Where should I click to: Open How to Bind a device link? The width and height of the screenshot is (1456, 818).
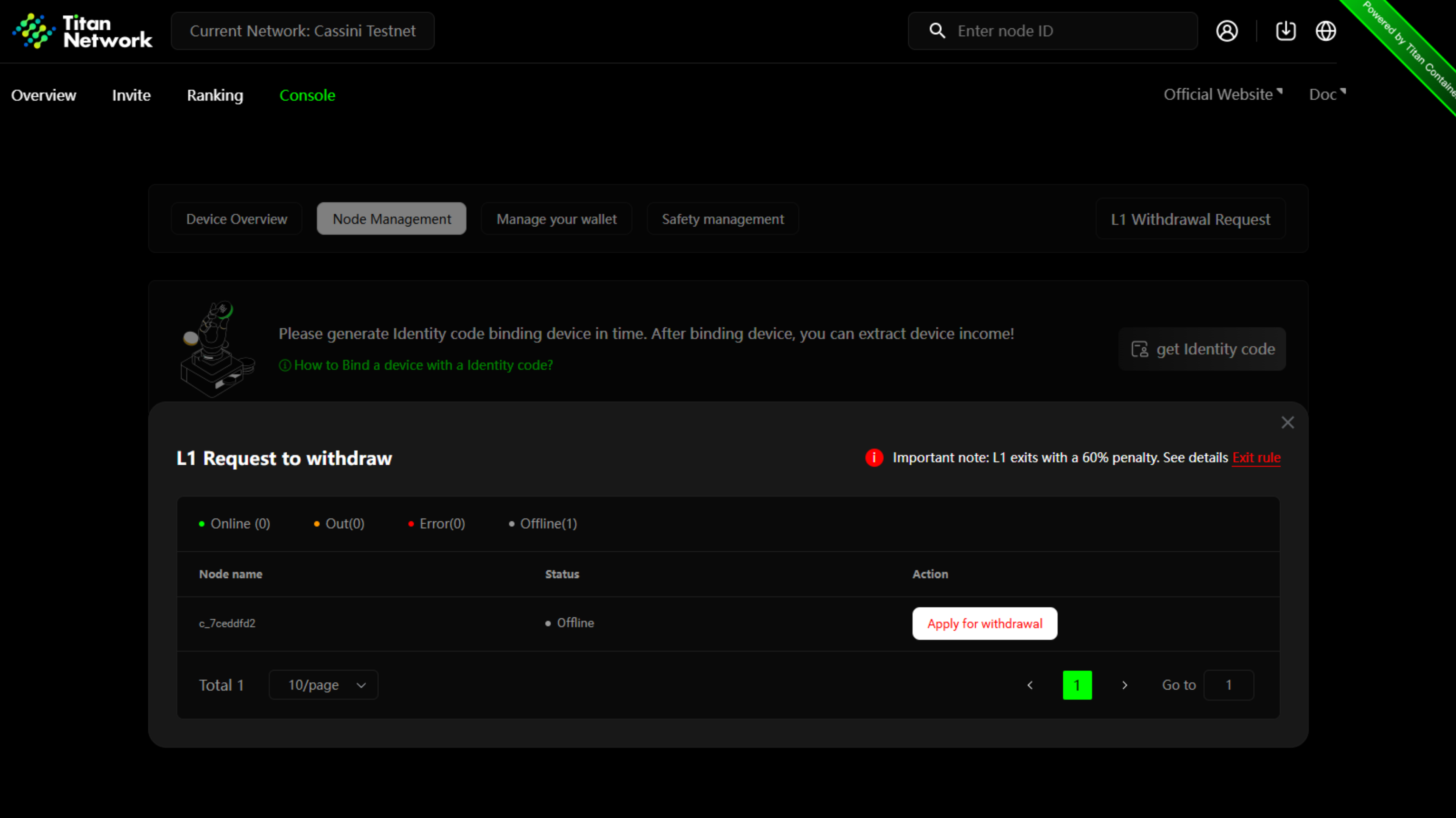pyautogui.click(x=423, y=366)
